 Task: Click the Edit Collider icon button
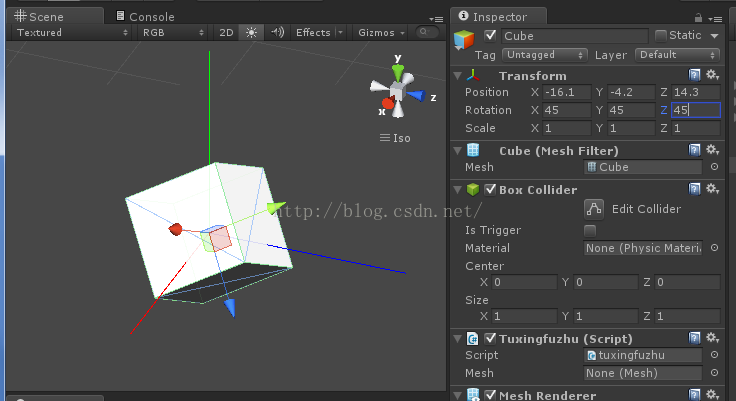[x=594, y=209]
